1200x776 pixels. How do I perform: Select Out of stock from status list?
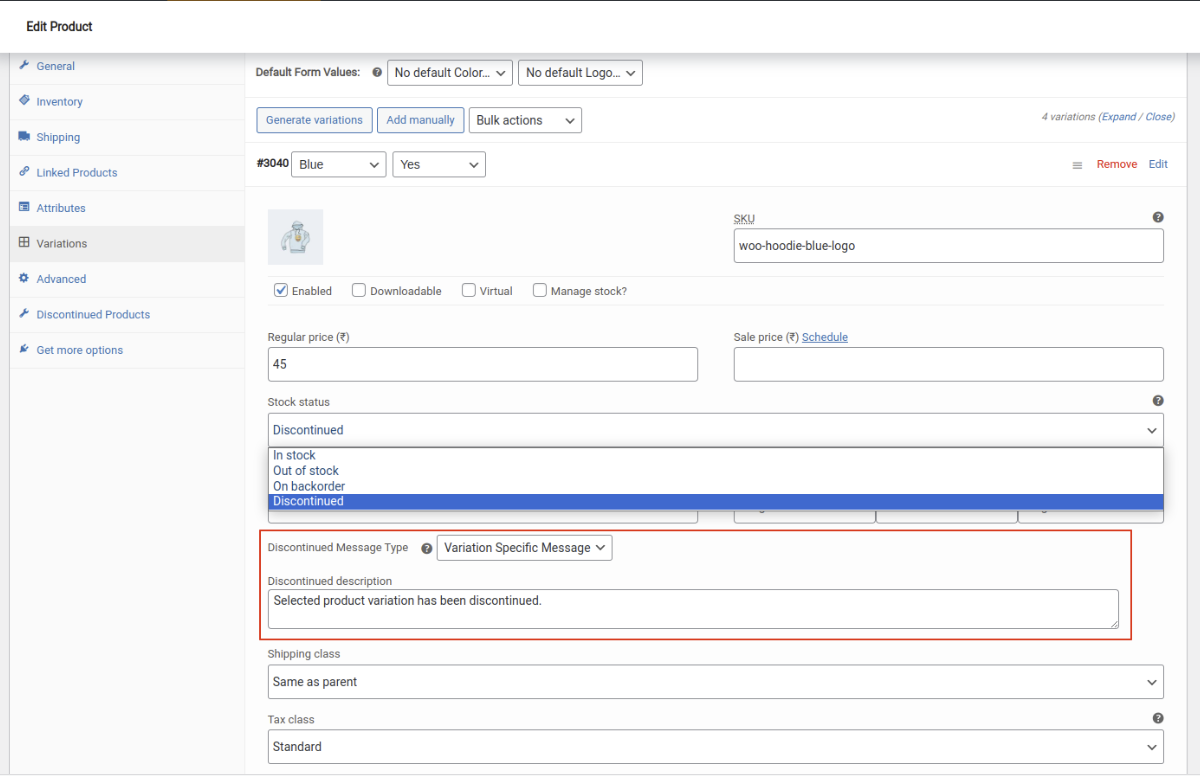click(306, 471)
